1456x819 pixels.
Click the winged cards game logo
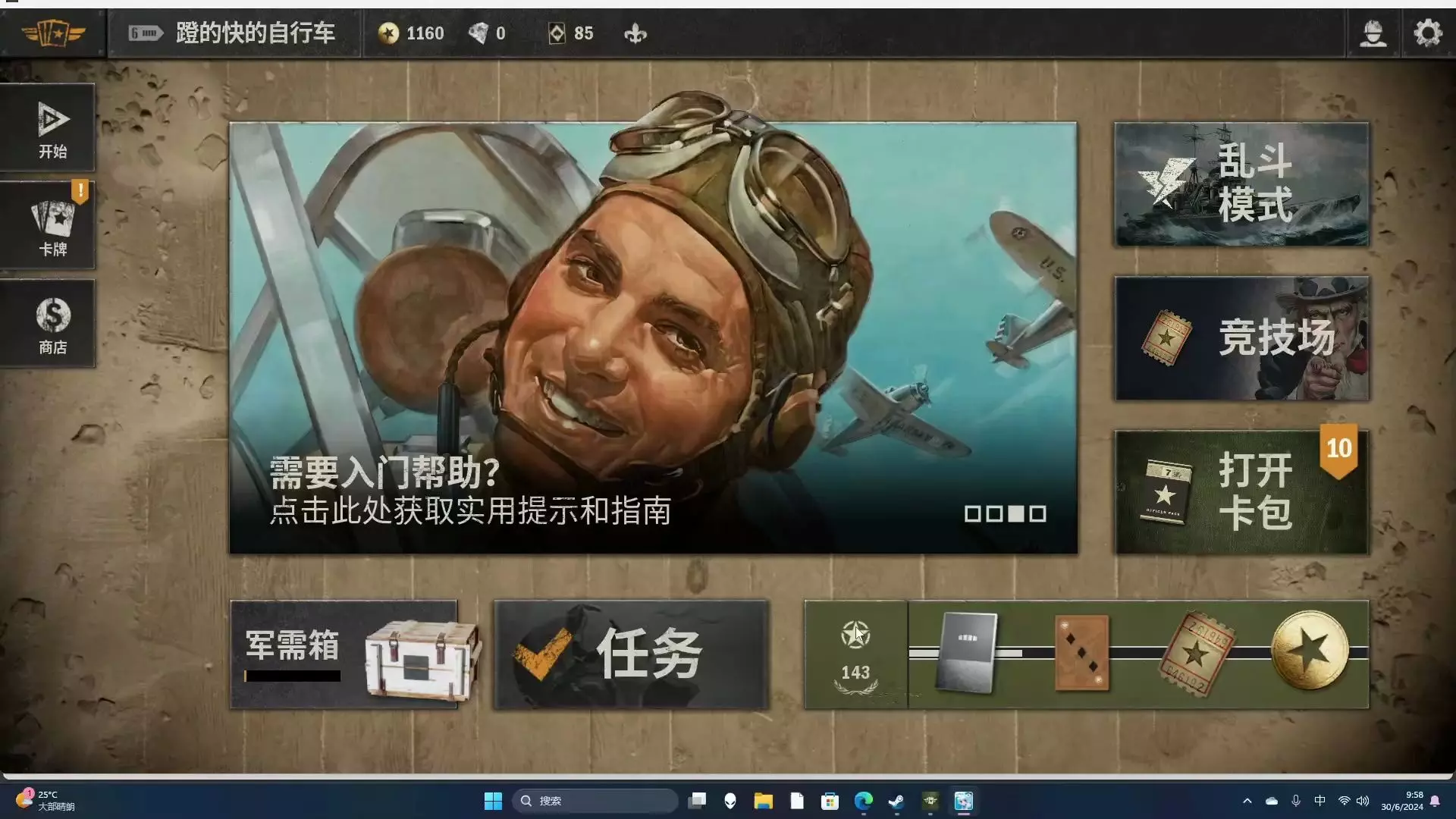point(52,33)
